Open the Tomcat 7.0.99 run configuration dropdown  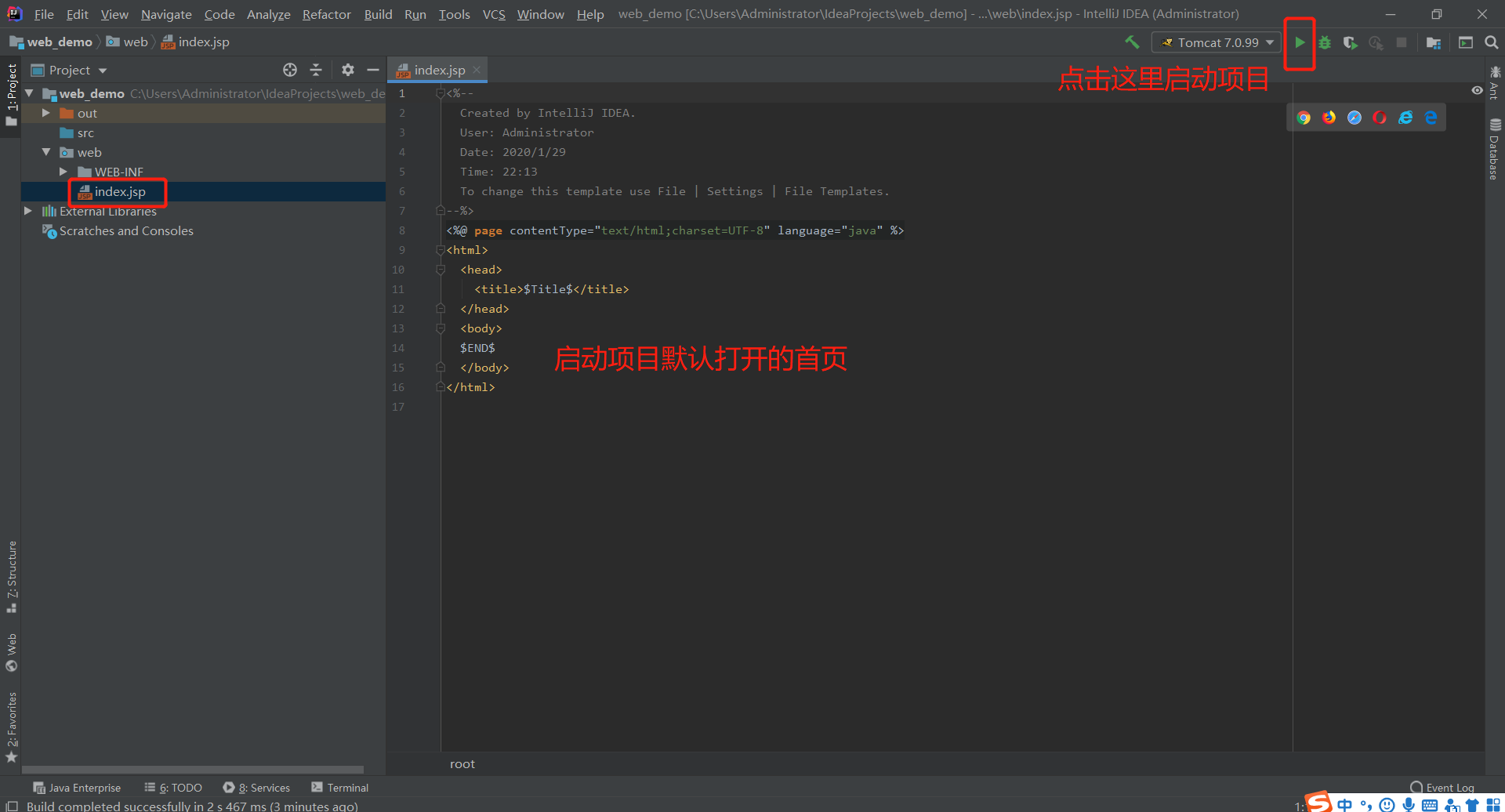1217,42
